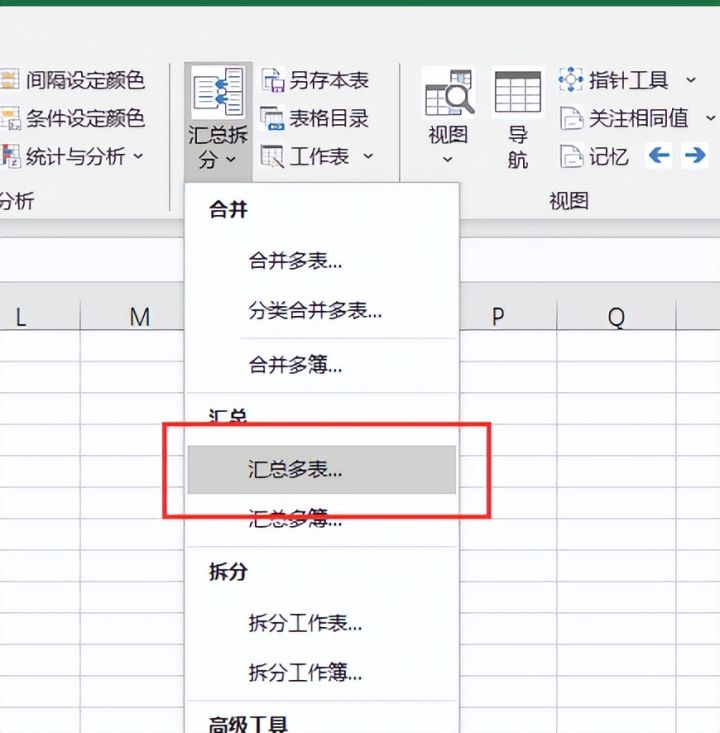Choose 拆分工作表... menu item

pos(322,623)
